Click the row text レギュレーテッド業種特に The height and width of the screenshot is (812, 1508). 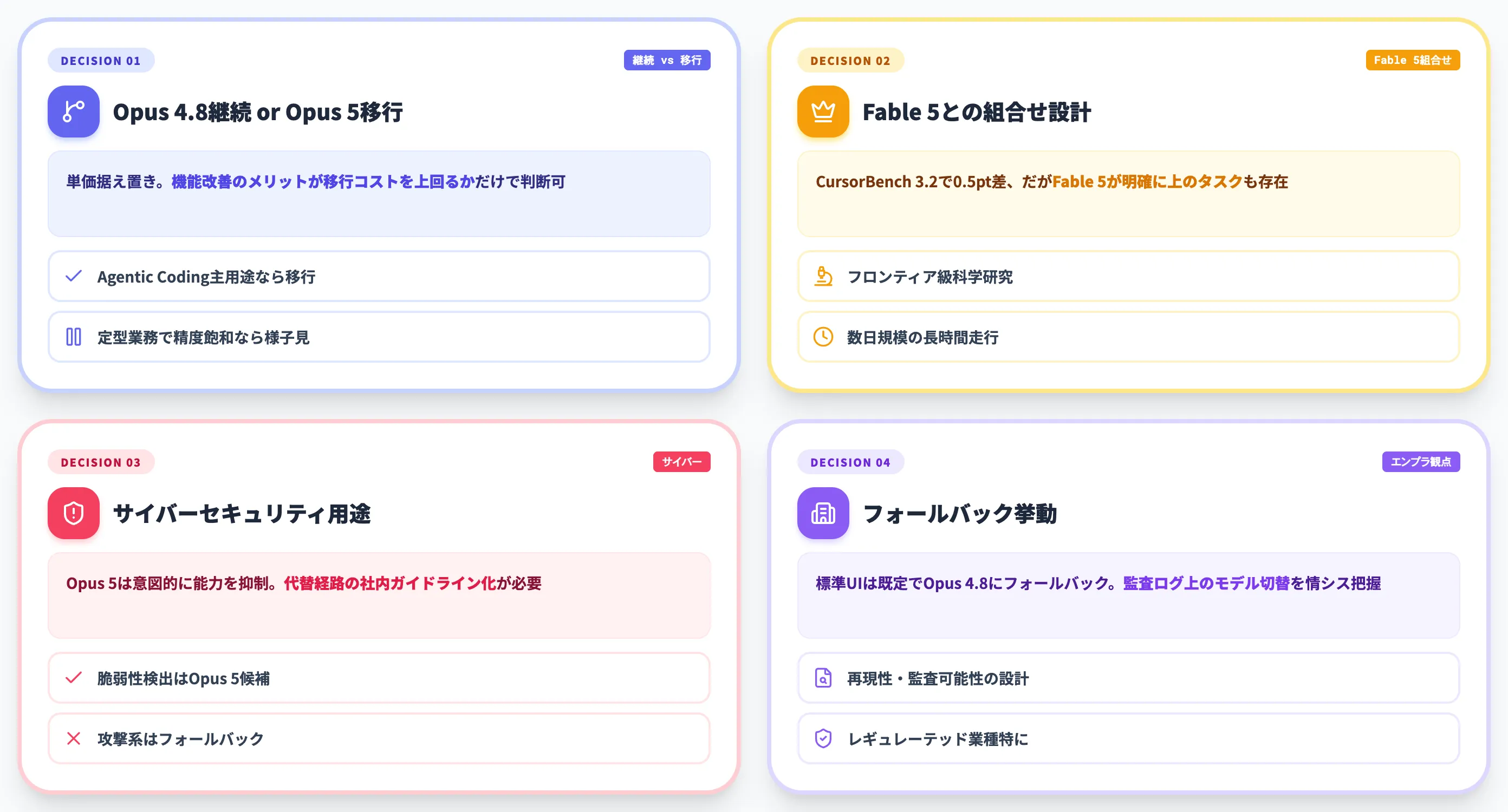click(x=938, y=739)
